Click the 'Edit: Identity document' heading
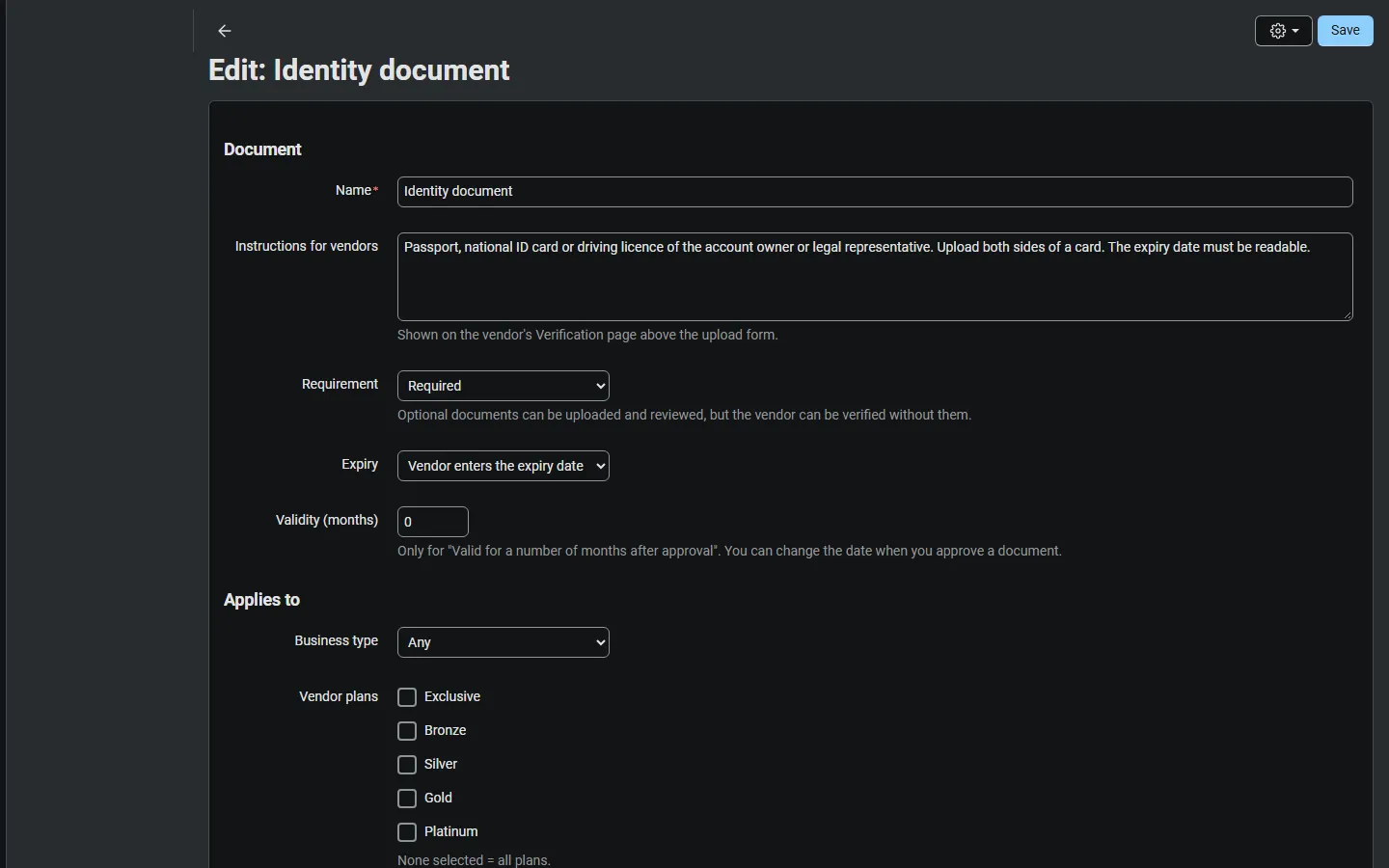This screenshot has height=868, width=1389. 359,70
